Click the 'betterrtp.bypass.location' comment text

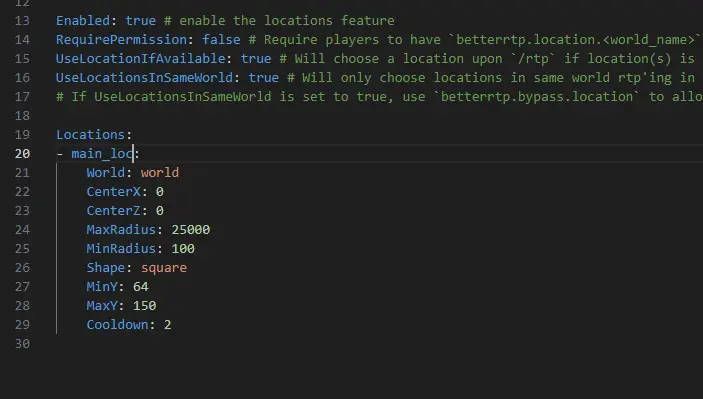coord(537,96)
